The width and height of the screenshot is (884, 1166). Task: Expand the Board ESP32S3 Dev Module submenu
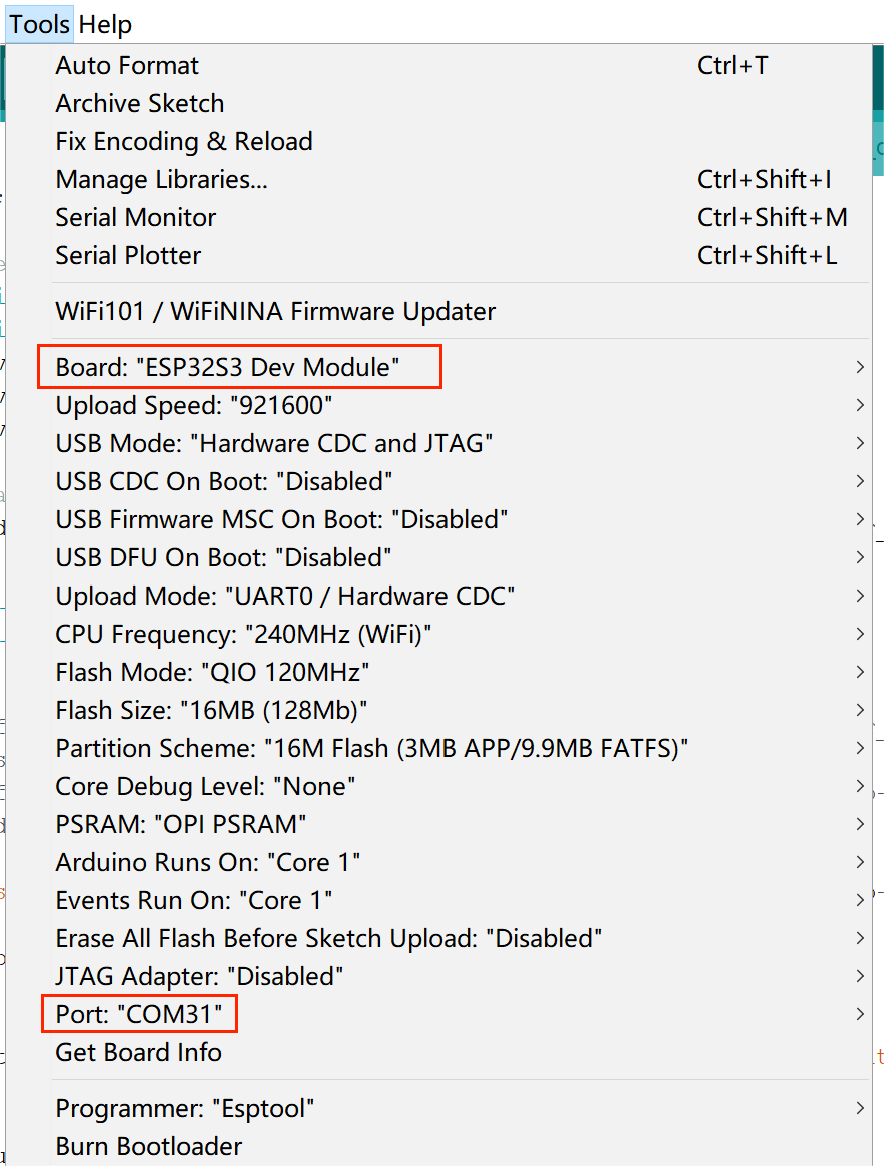tap(461, 367)
